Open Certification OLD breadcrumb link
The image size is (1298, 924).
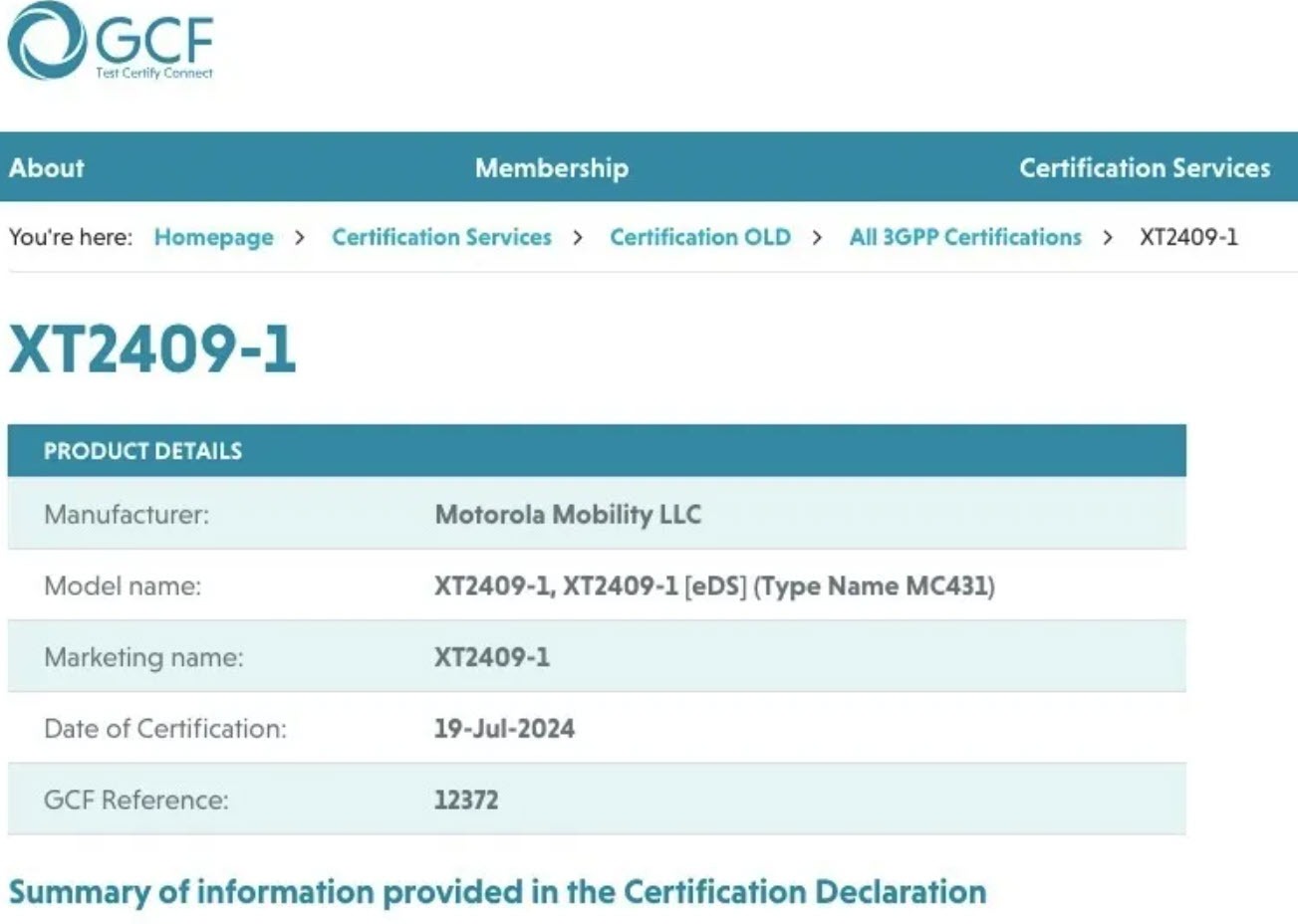pos(700,237)
